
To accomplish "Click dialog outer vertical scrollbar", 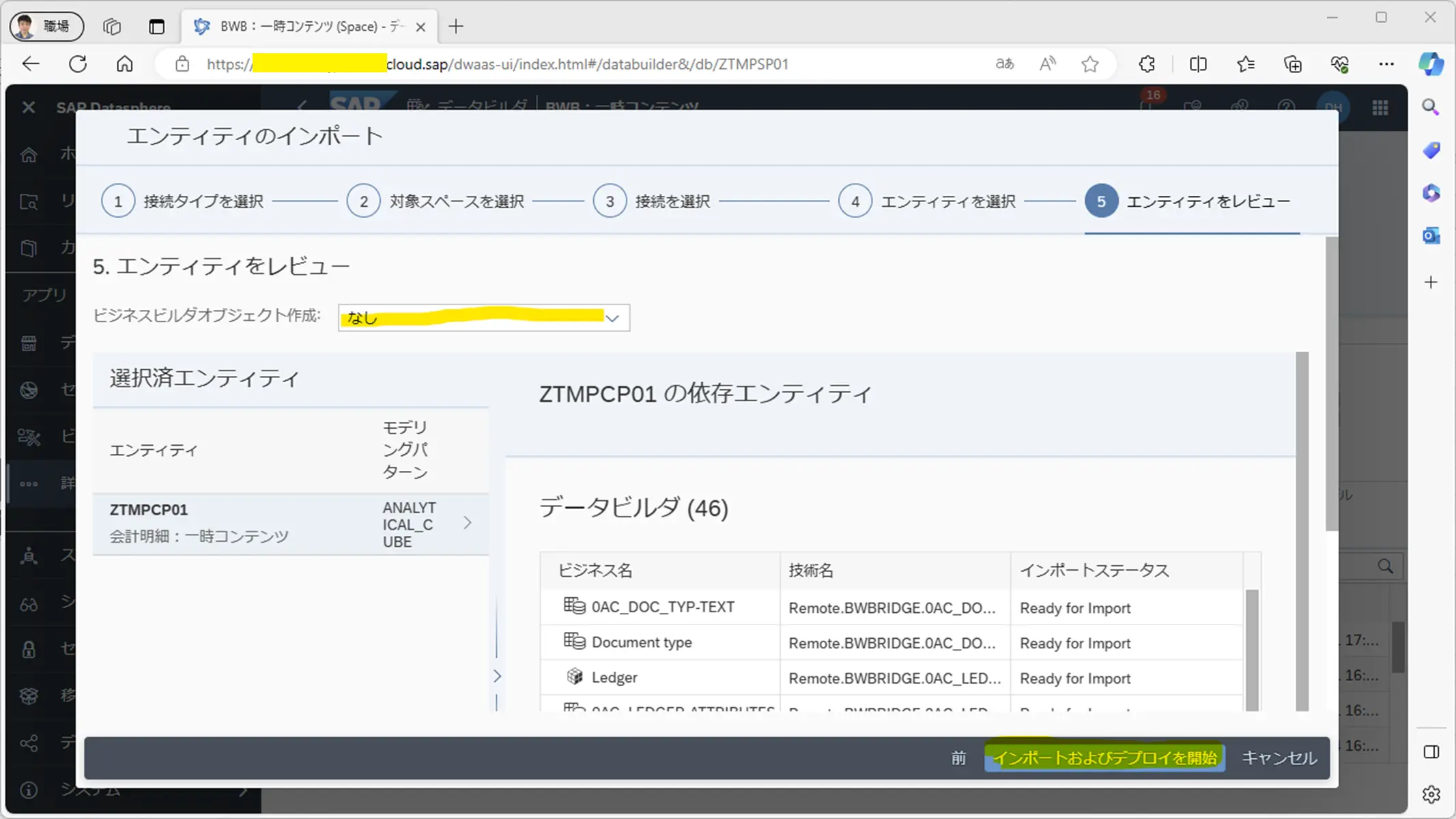I will click(x=1332, y=384).
